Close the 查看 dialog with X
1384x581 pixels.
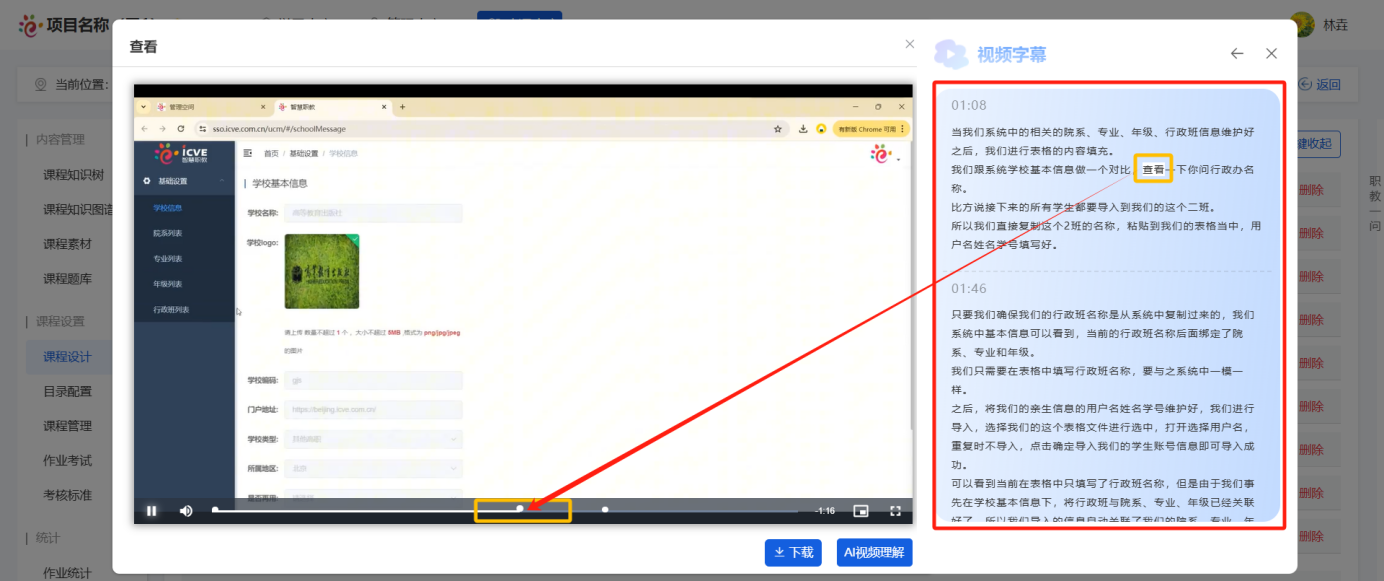click(909, 44)
